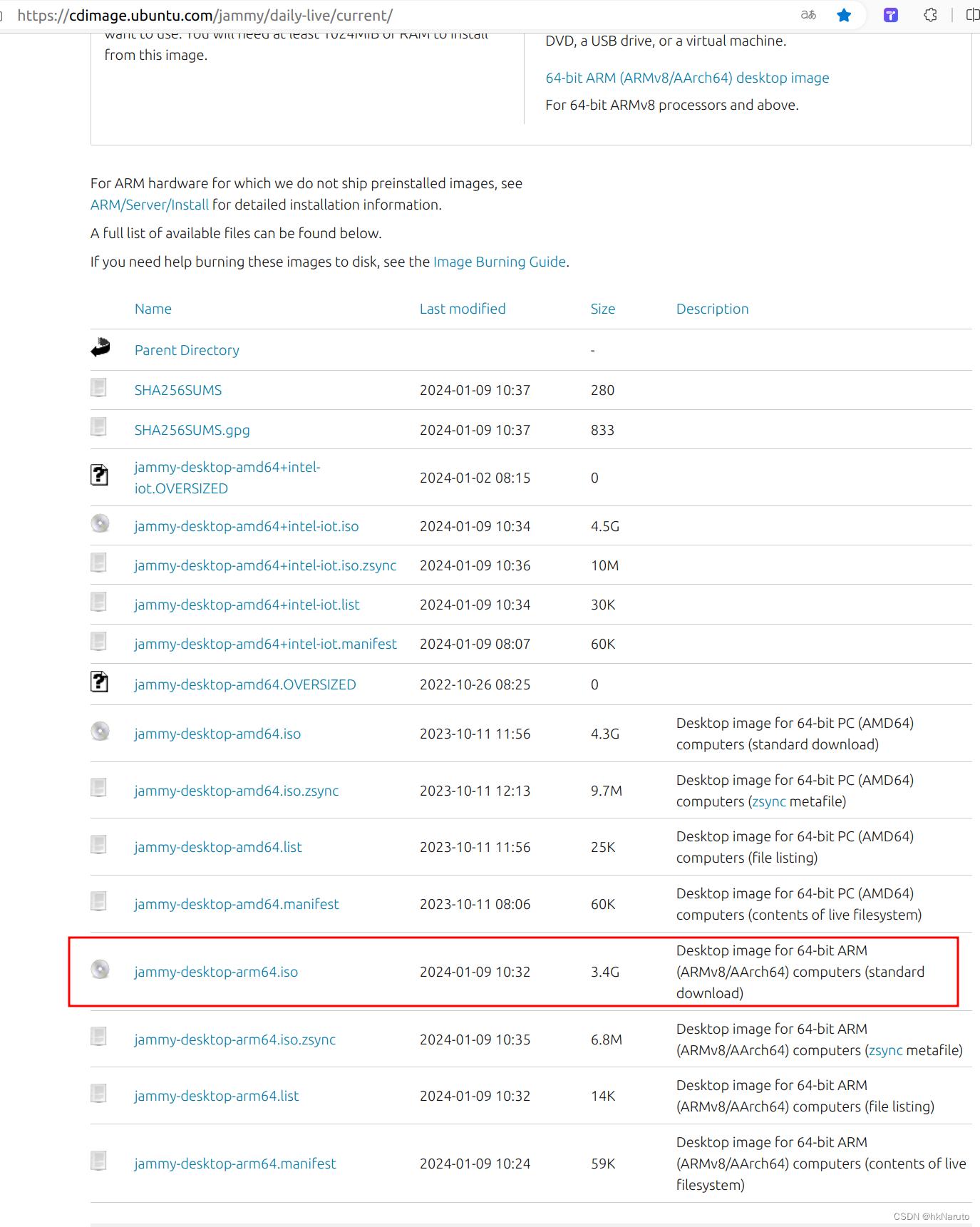Click the 4.5G size of intel-iot iso
The height and width of the screenshot is (1227, 980).
(605, 526)
